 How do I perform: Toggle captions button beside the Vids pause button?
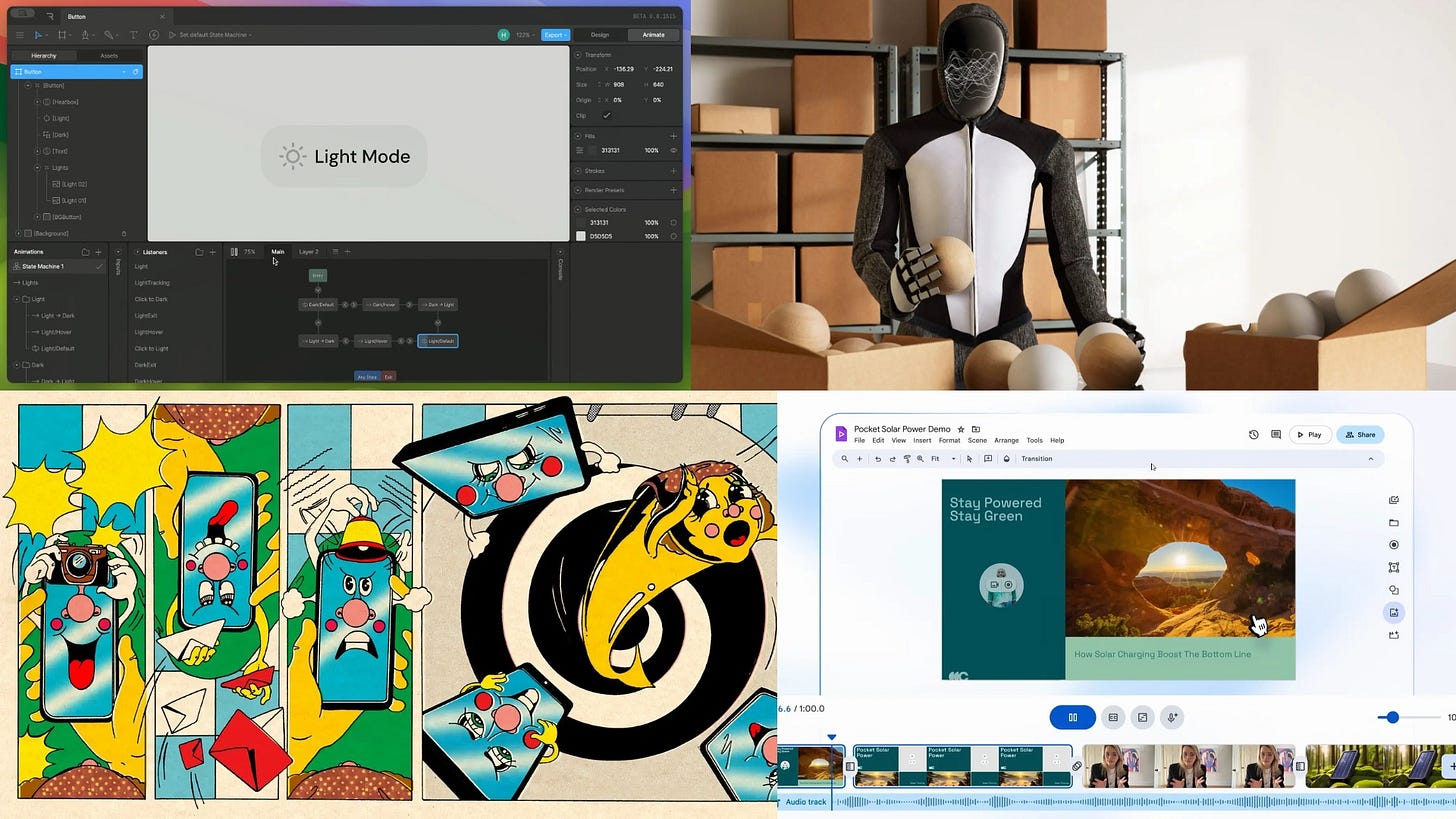point(1113,717)
